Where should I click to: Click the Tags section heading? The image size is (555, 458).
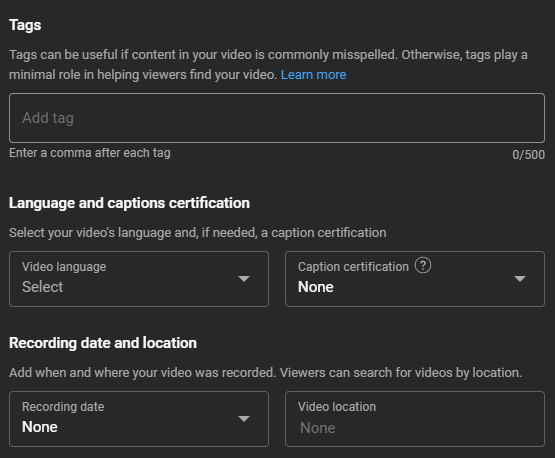[25, 25]
